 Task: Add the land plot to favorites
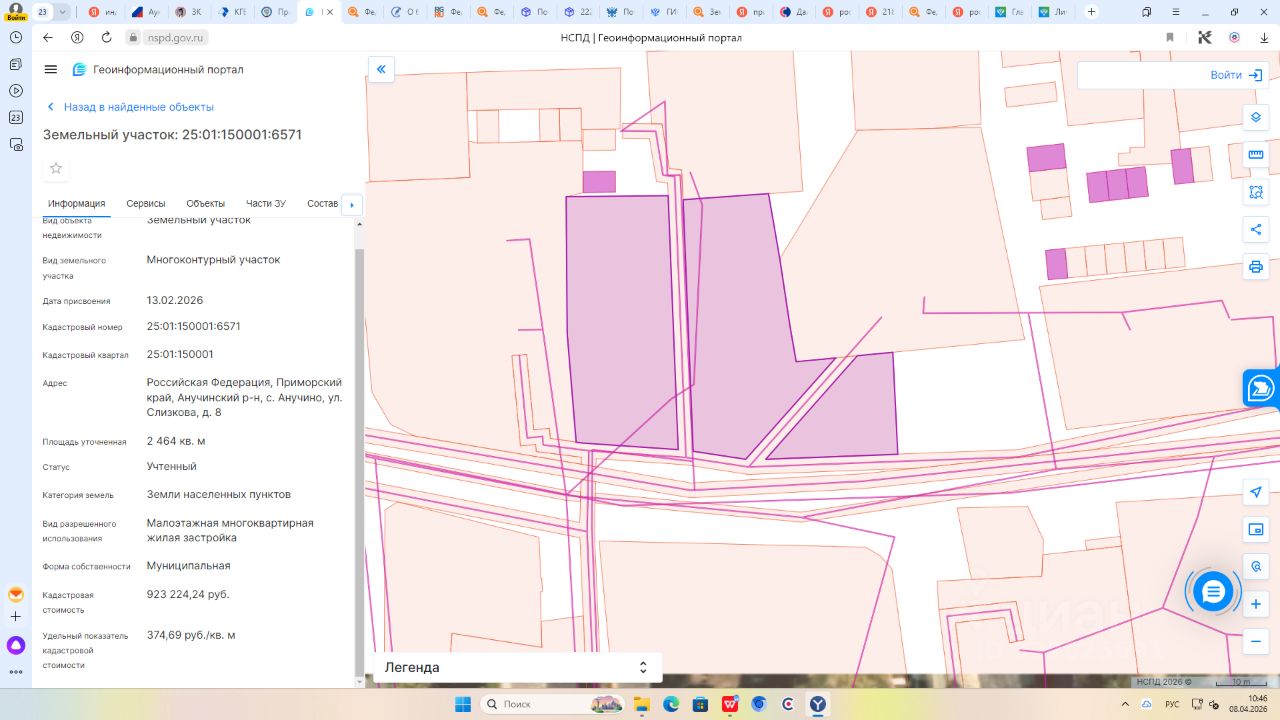pos(56,168)
